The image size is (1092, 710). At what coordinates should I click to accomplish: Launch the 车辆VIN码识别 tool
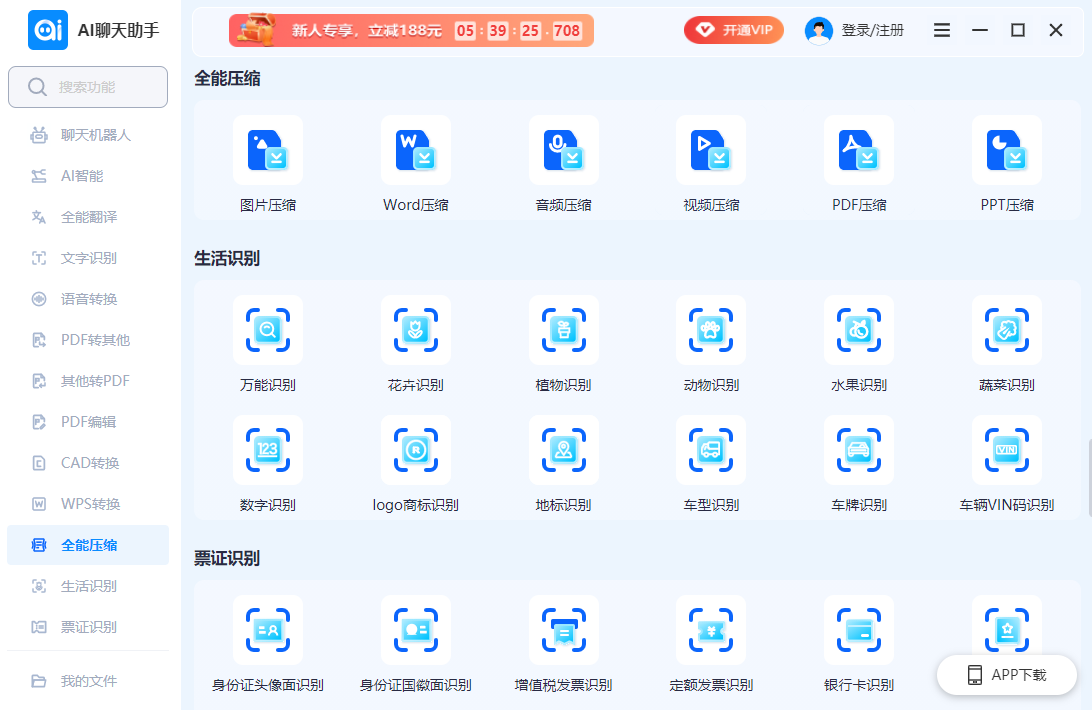pyautogui.click(x=1006, y=450)
